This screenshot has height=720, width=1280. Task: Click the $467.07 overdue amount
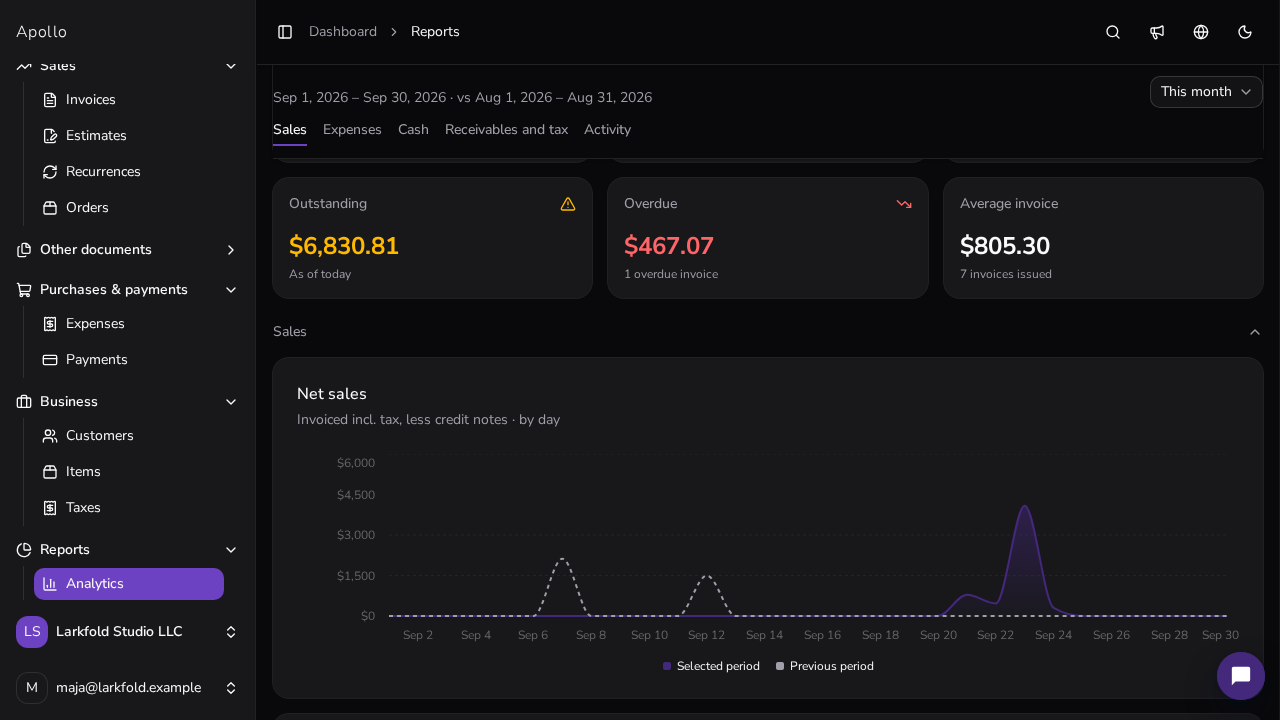669,246
